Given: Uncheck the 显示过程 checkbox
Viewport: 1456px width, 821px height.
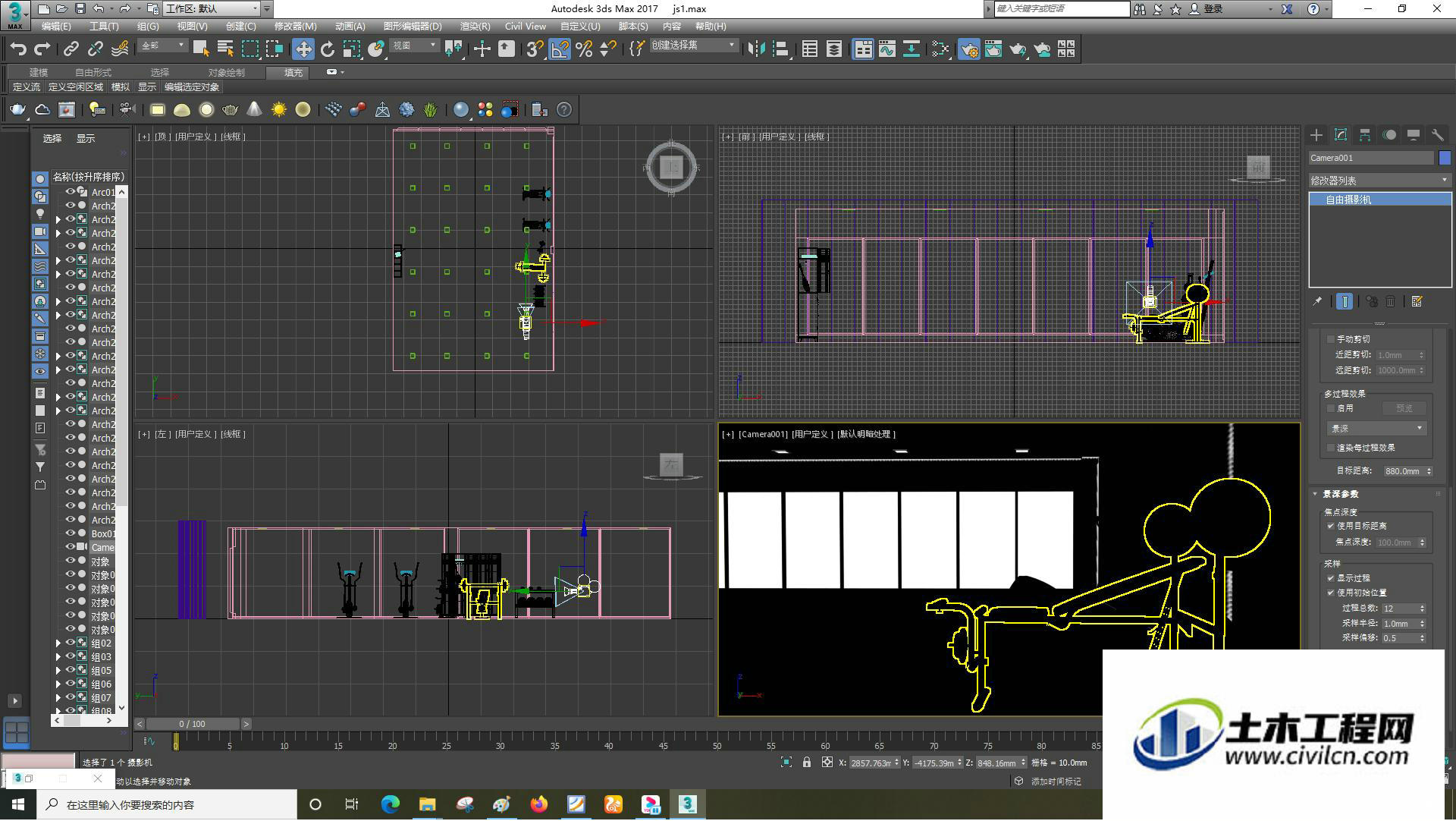Looking at the screenshot, I should tap(1330, 578).
